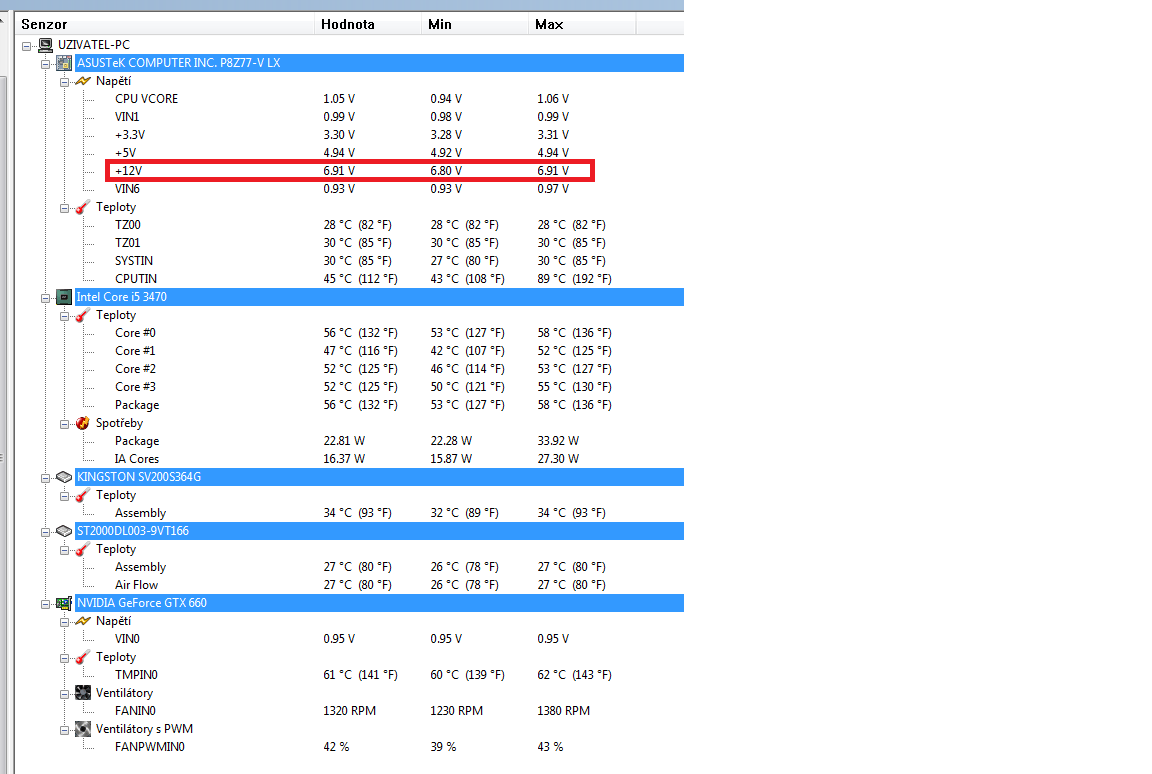Viewport: 1152px width, 774px height.
Task: Select the KINGSTON SV200S364G row
Action: (379, 477)
